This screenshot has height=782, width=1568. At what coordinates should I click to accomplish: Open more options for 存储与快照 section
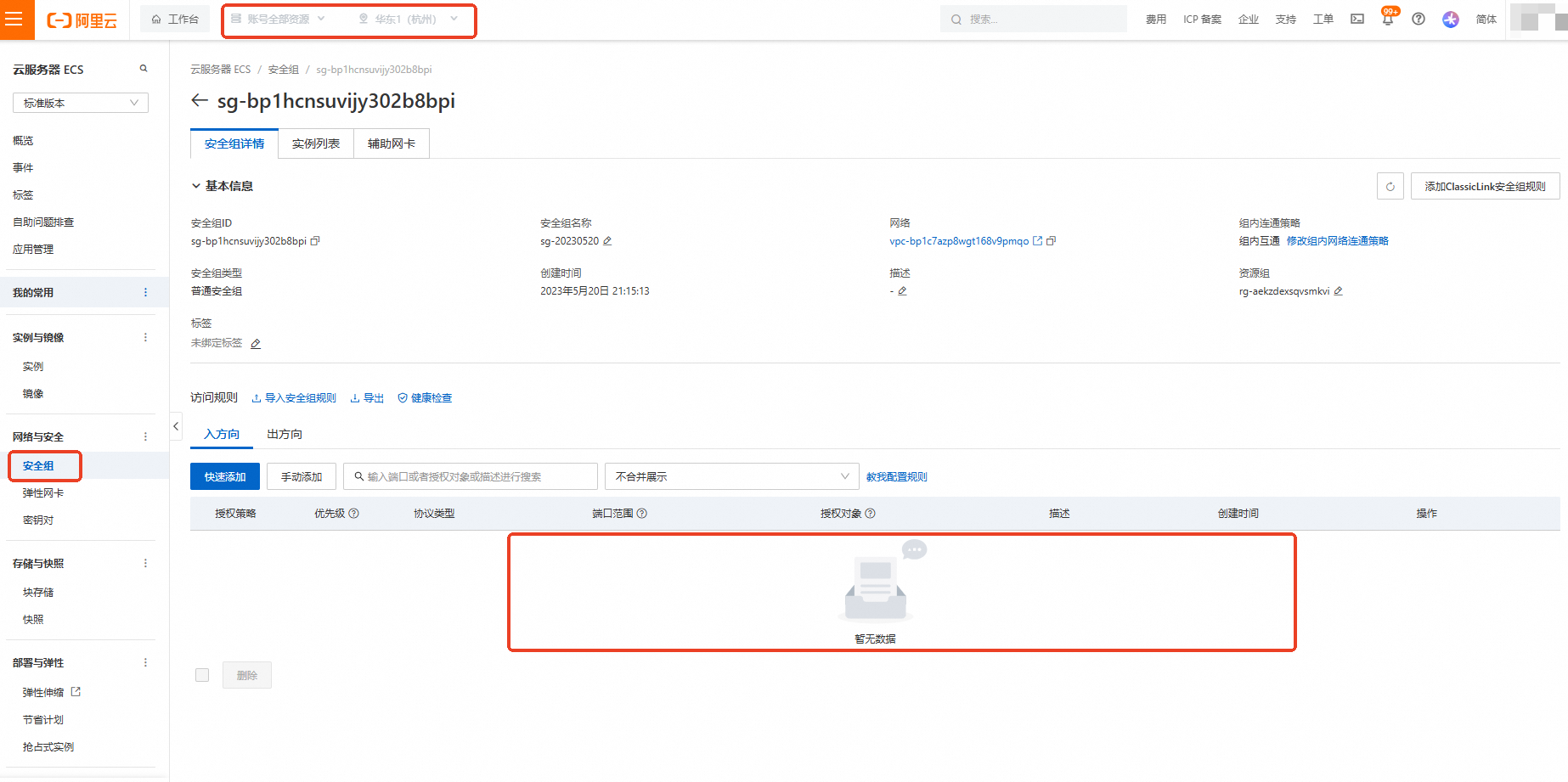(145, 564)
